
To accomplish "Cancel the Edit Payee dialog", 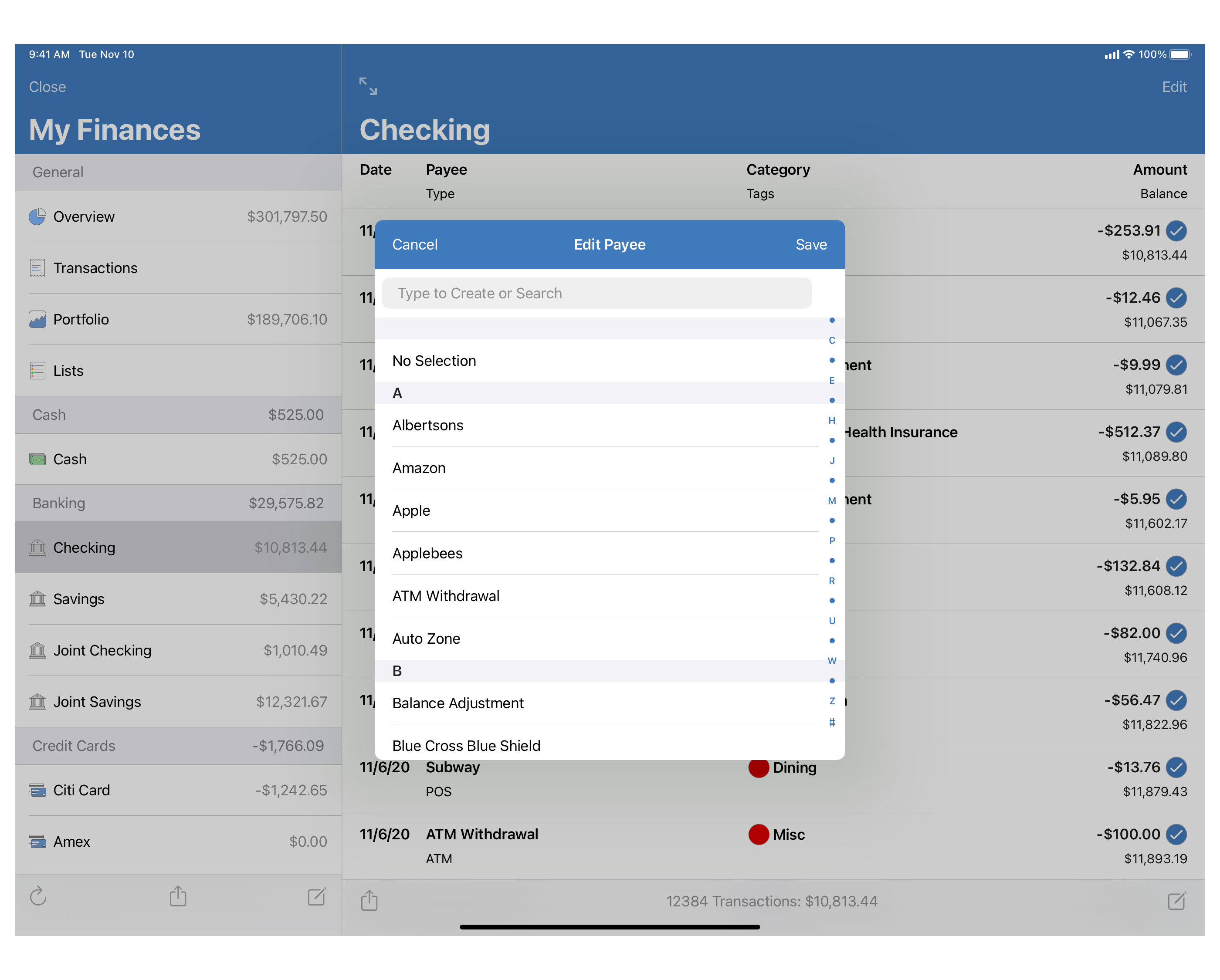I will click(415, 244).
